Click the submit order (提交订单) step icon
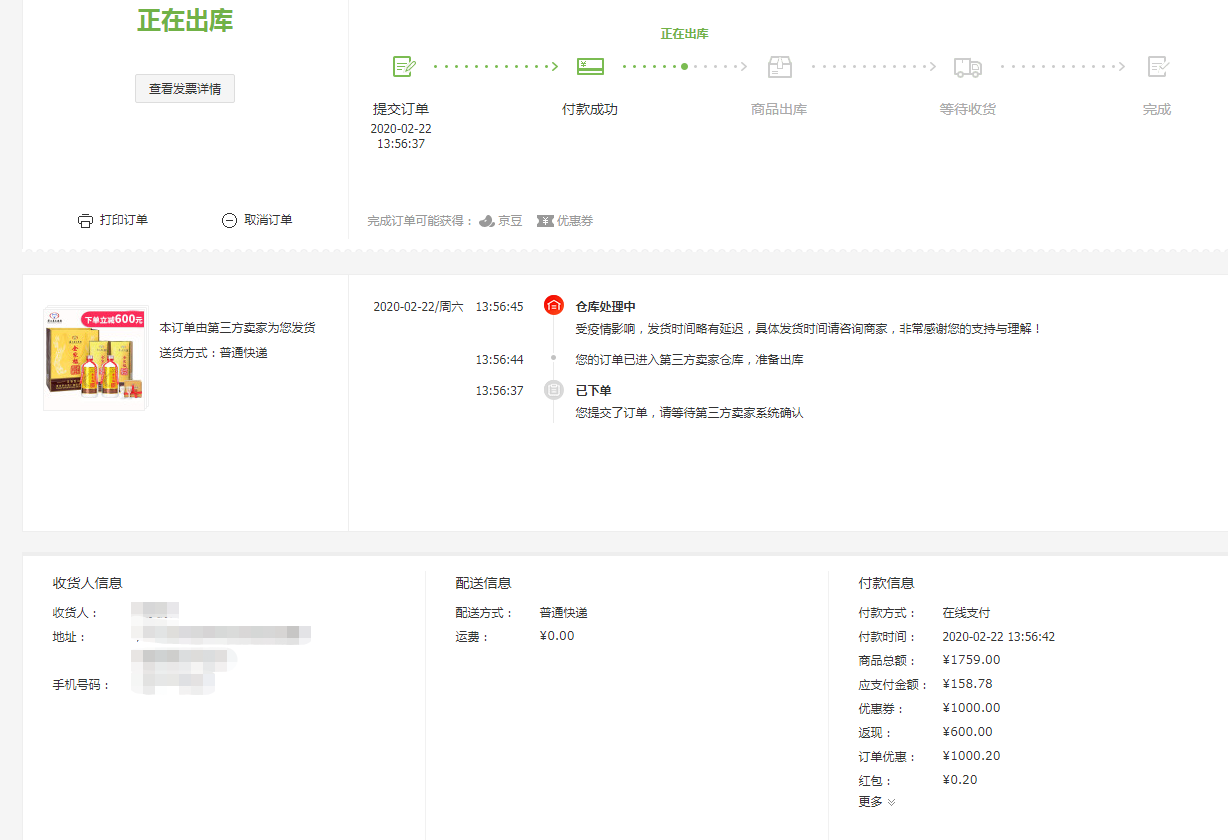The image size is (1228, 840). click(404, 67)
